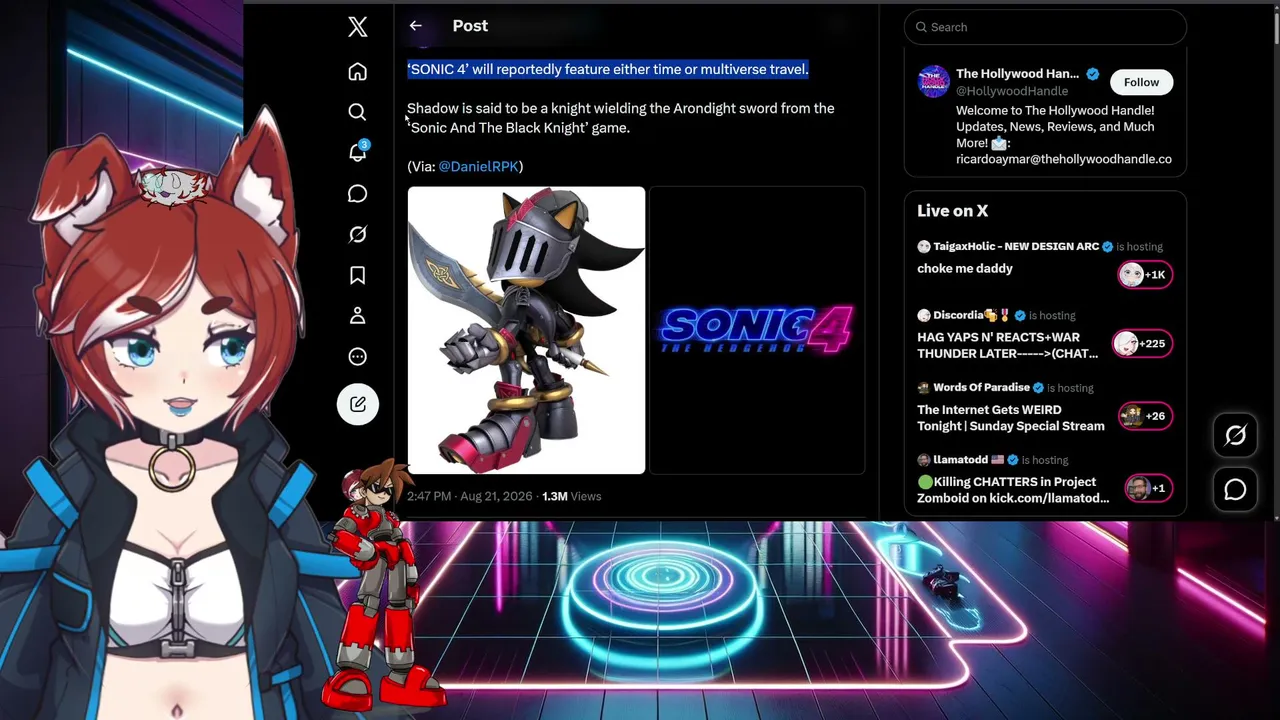
Task: Click the 'Live on X' heading
Action: pos(952,211)
